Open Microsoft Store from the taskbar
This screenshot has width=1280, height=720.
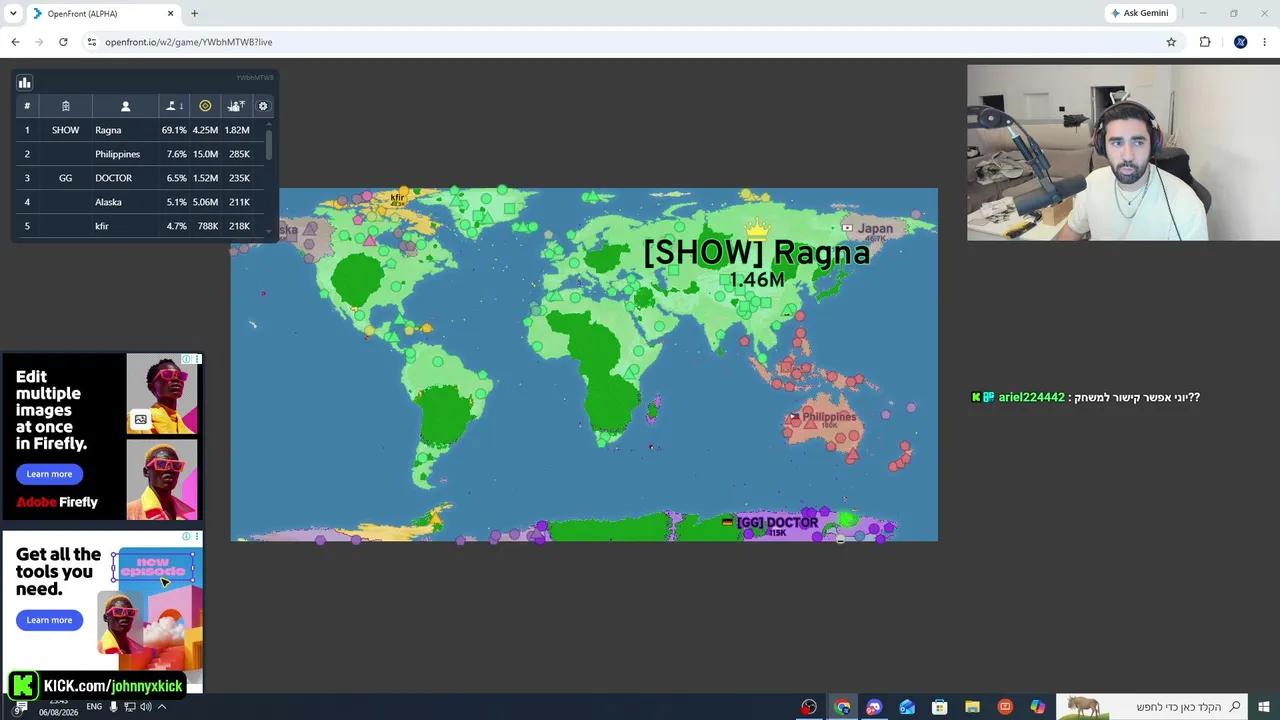939,707
